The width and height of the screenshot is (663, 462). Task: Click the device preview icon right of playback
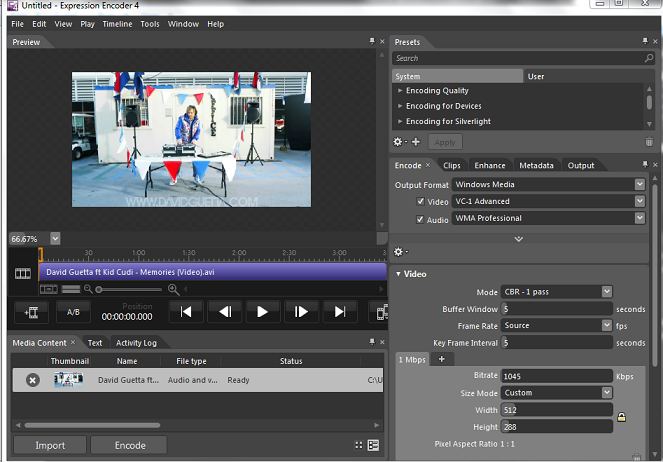381,312
